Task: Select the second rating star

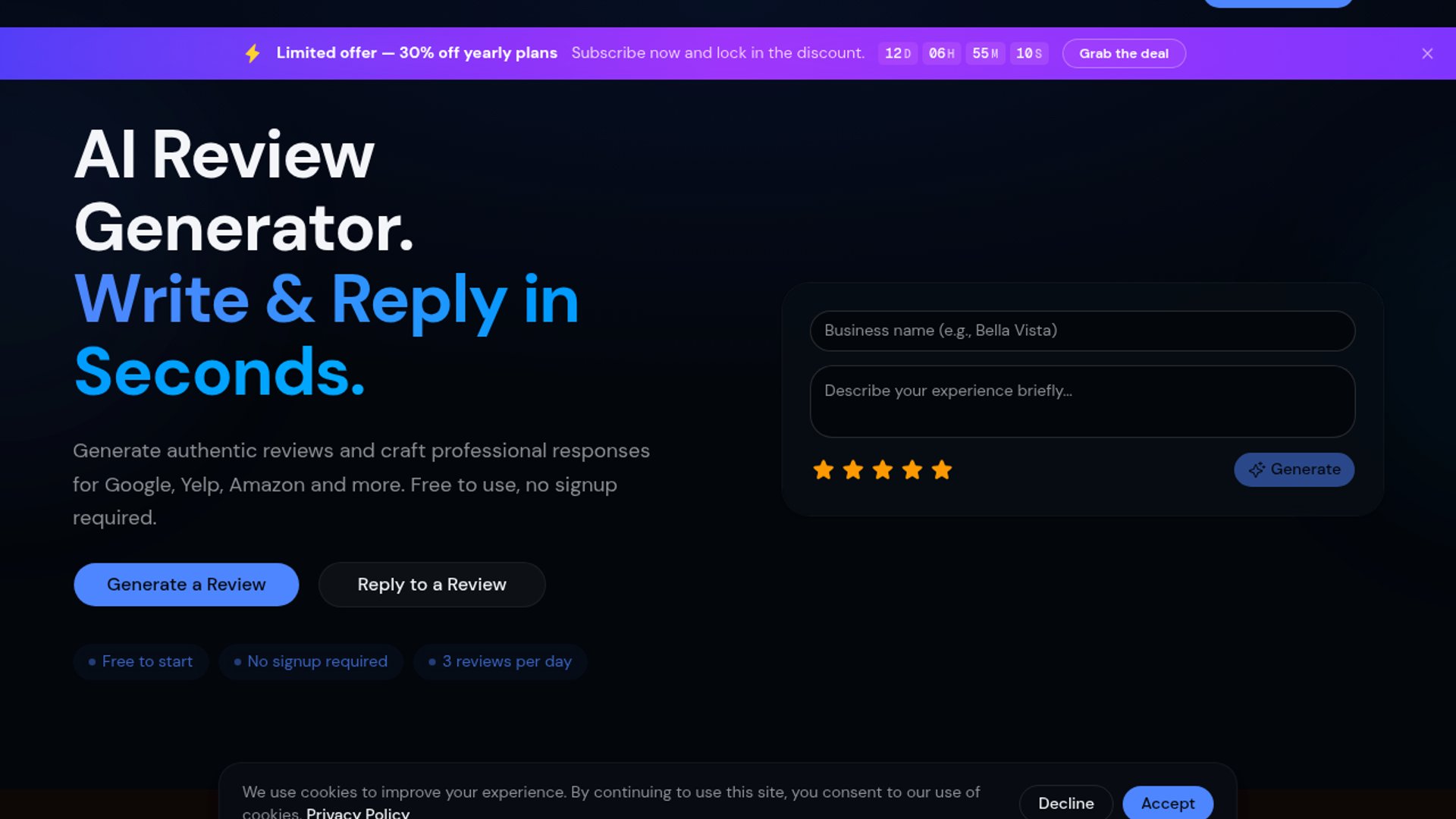Action: 852,470
